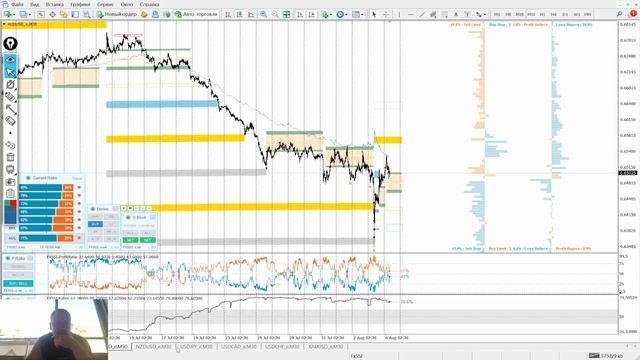Click the lightbulb icon in sidebar
Screen dimensions: 640x360
pyautogui.click(x=10, y=43)
